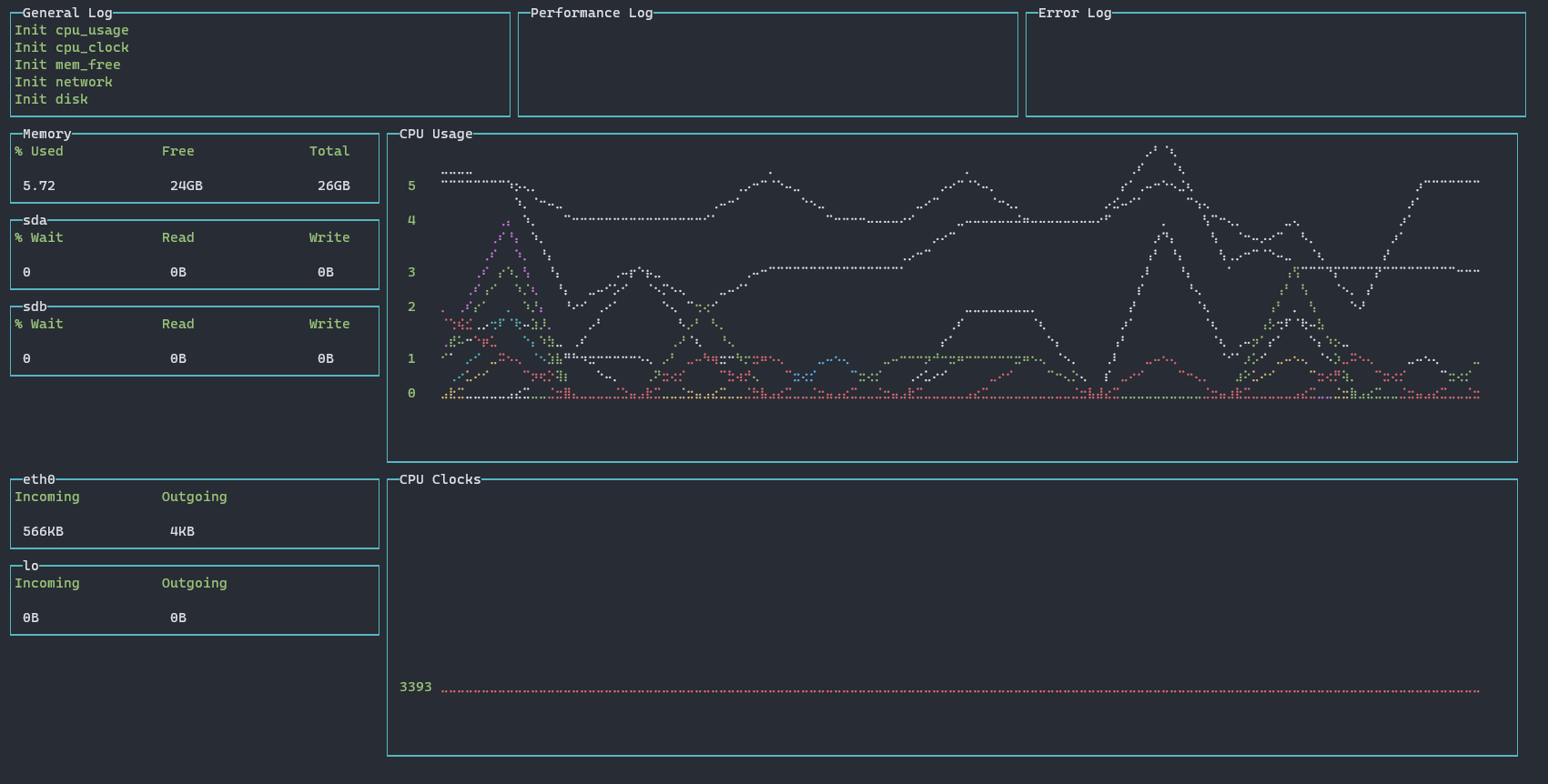1548x784 pixels.
Task: Click the General Log panel title
Action: pos(67,13)
